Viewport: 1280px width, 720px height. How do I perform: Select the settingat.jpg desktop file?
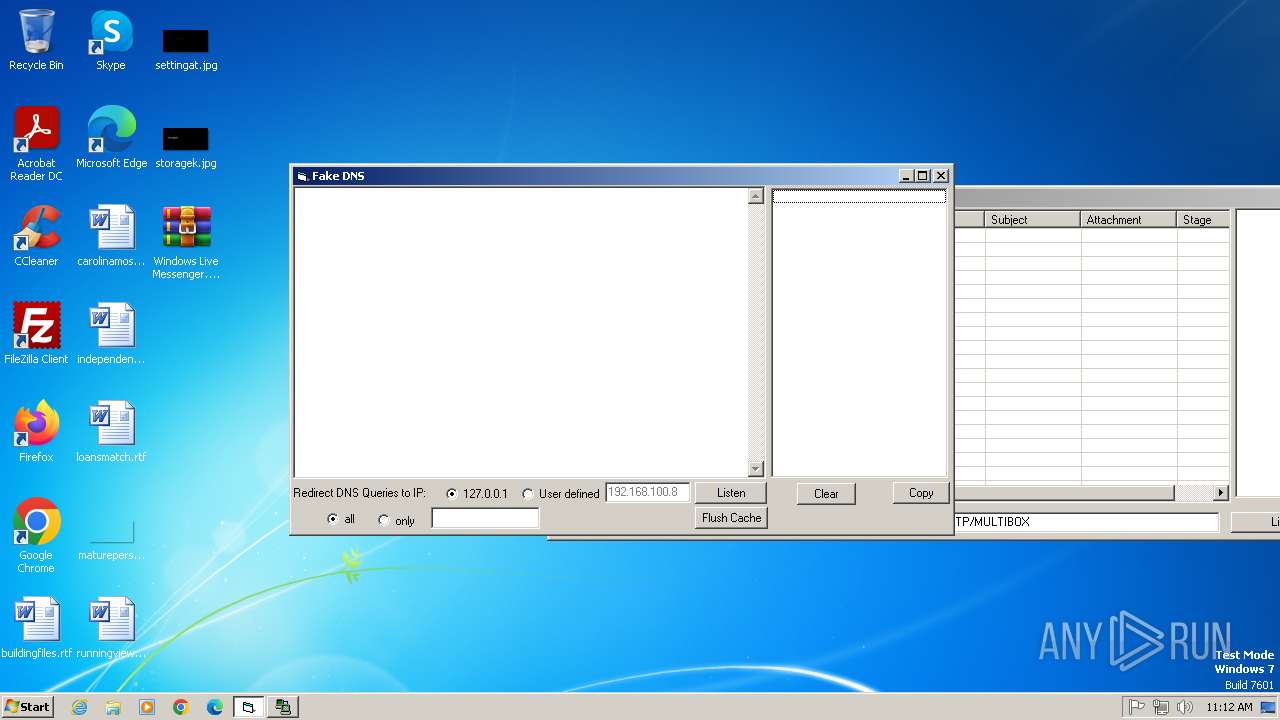pyautogui.click(x=186, y=48)
